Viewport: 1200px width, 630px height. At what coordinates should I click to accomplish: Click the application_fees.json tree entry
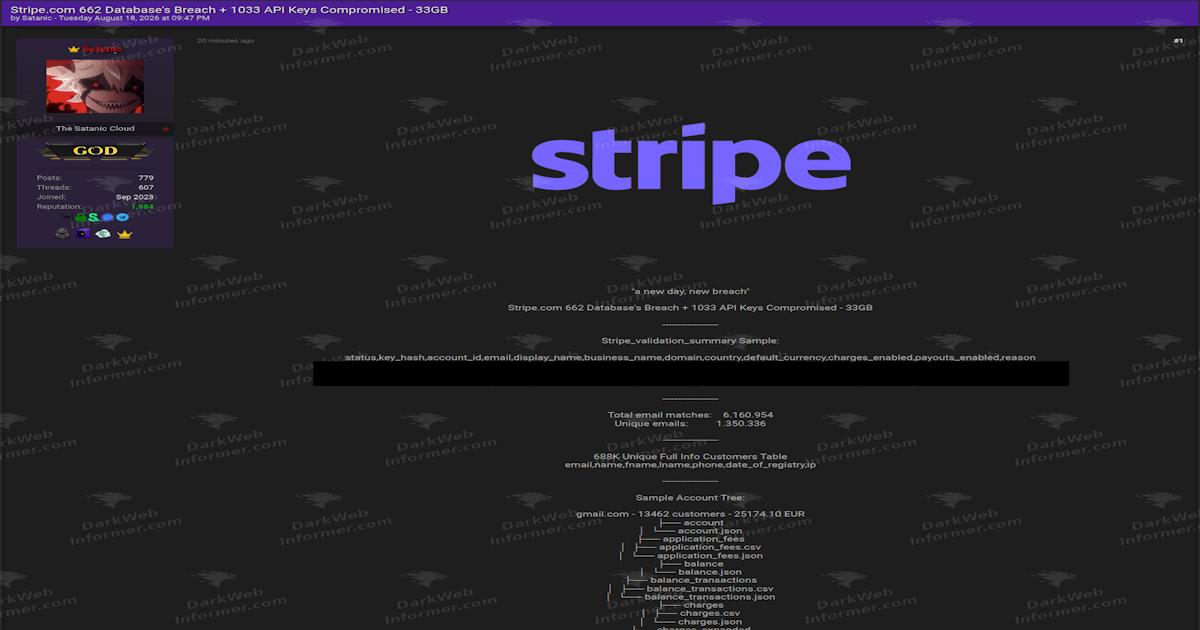click(x=710, y=555)
